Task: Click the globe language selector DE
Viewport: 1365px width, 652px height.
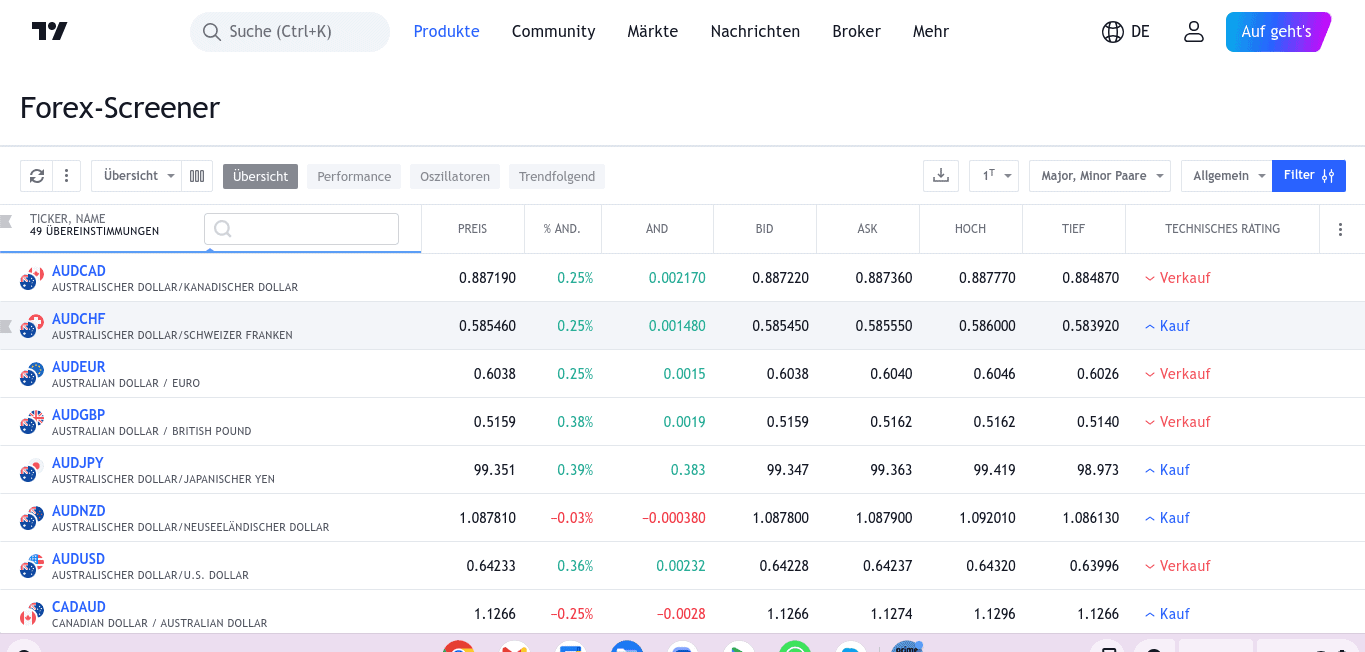Action: click(x=1125, y=32)
